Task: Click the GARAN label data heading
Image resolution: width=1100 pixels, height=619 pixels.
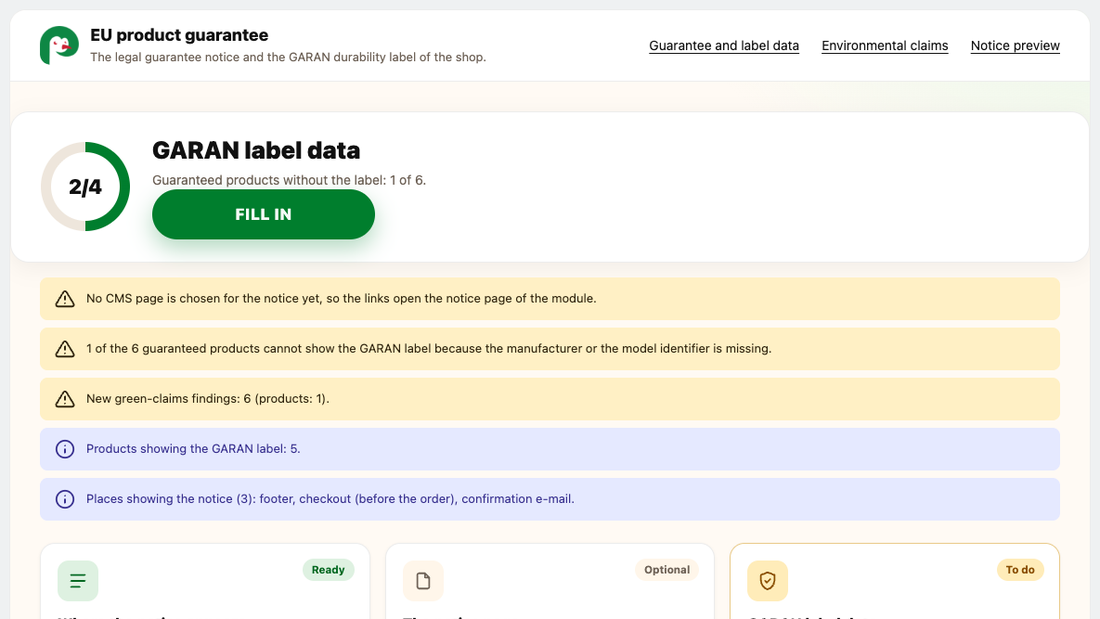Action: coord(256,150)
